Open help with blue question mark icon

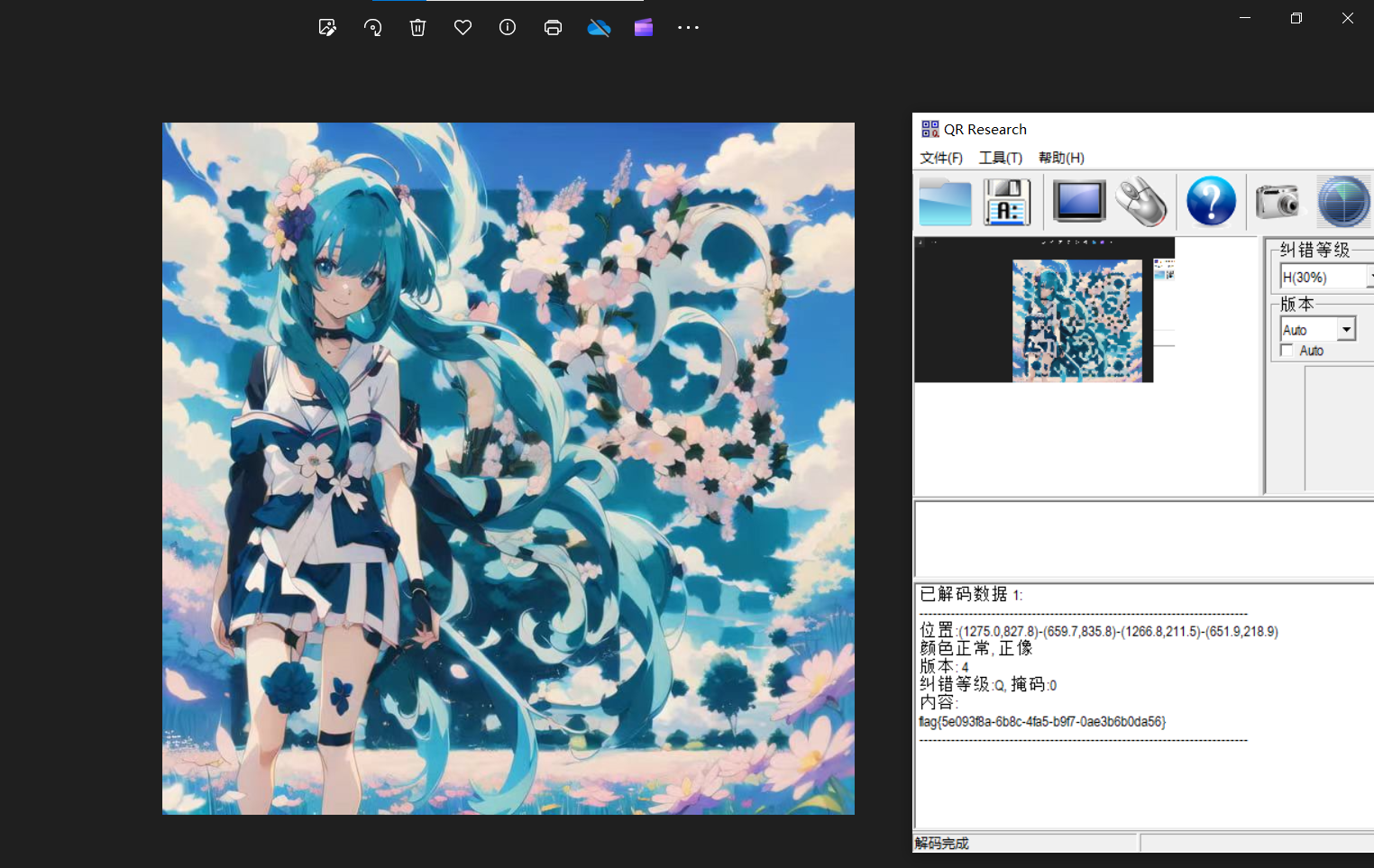1211,201
